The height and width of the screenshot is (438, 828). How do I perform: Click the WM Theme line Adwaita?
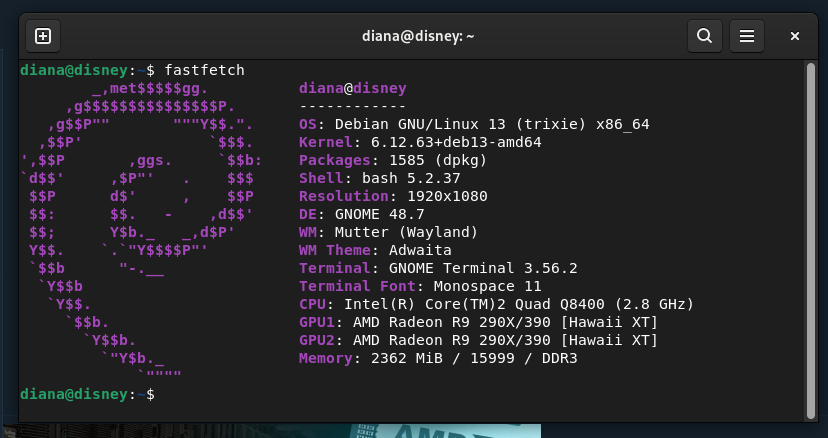coord(375,250)
